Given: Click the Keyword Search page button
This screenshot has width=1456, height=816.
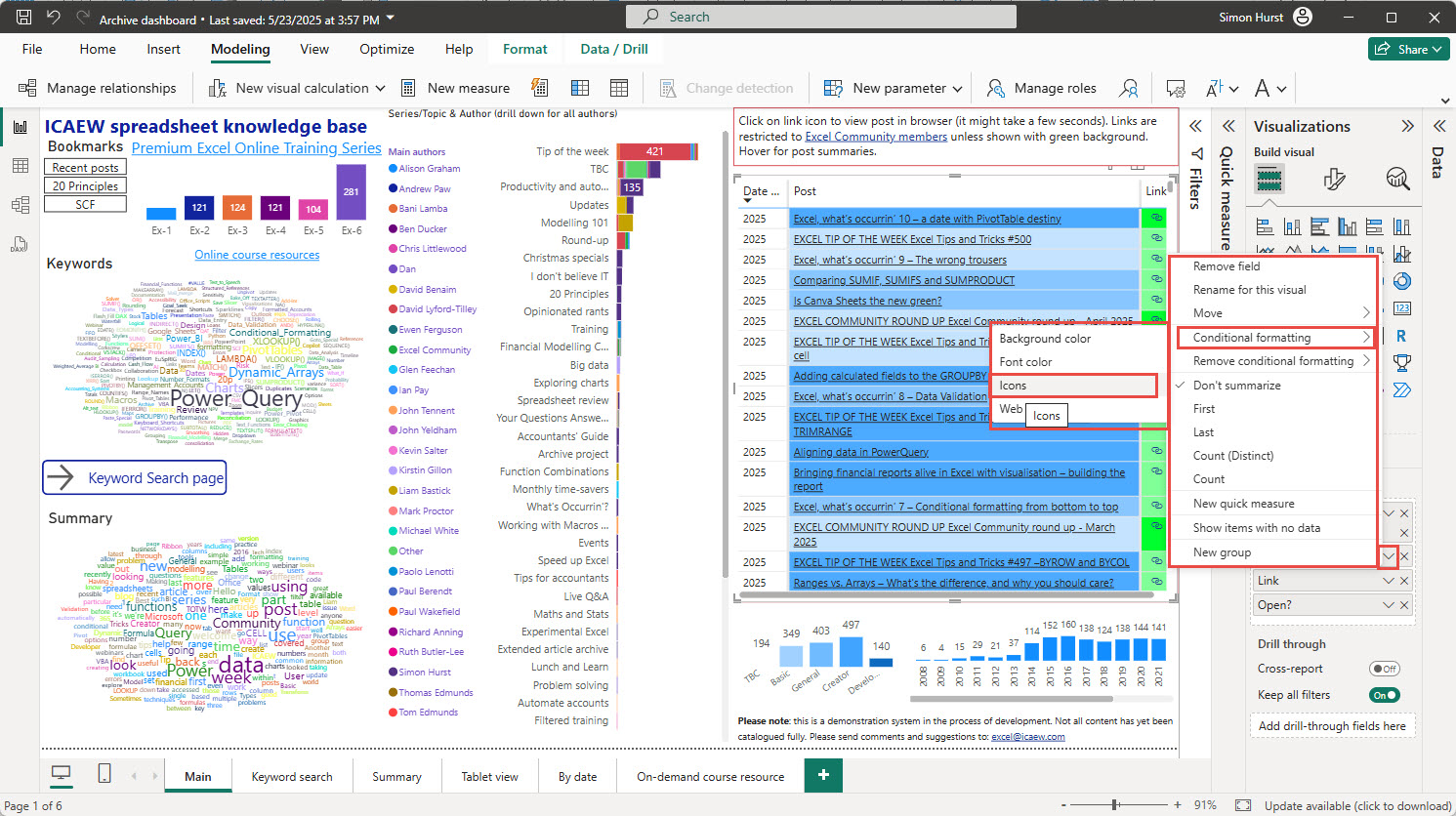Looking at the screenshot, I should 135,477.
